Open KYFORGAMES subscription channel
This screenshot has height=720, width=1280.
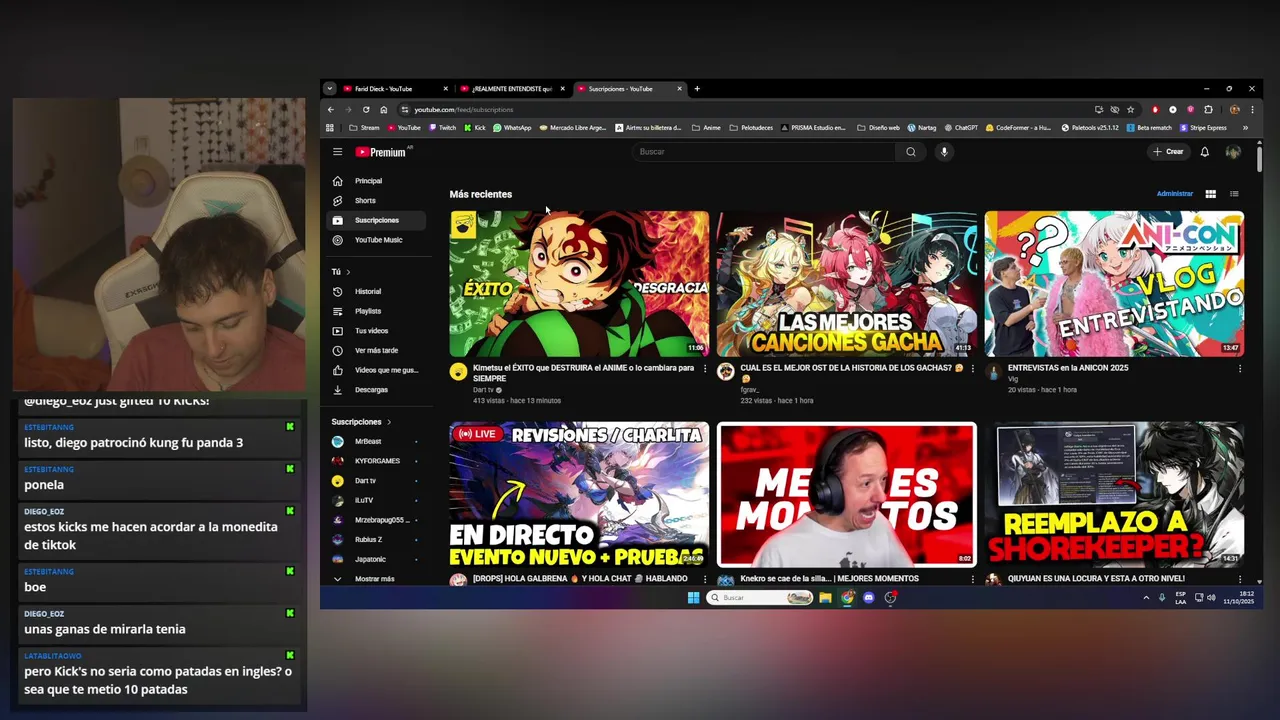click(x=377, y=461)
